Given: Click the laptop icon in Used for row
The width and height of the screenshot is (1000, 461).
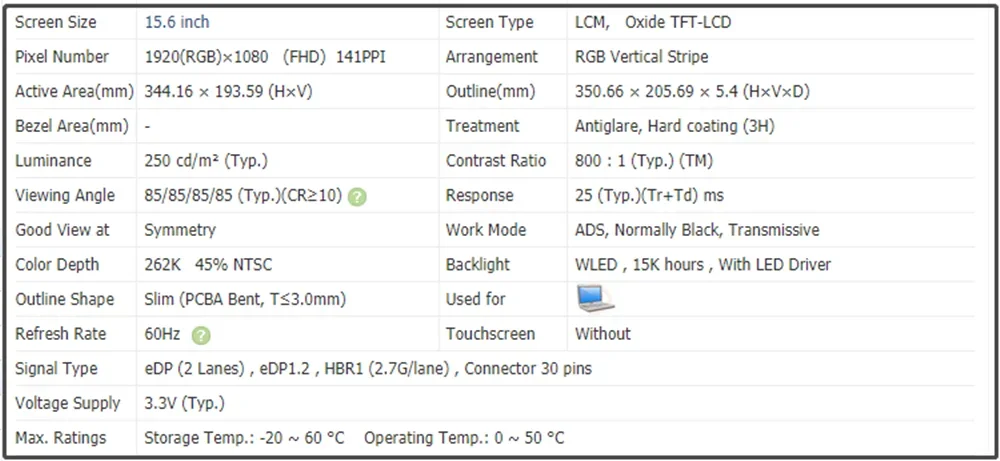Looking at the screenshot, I should 595,298.
